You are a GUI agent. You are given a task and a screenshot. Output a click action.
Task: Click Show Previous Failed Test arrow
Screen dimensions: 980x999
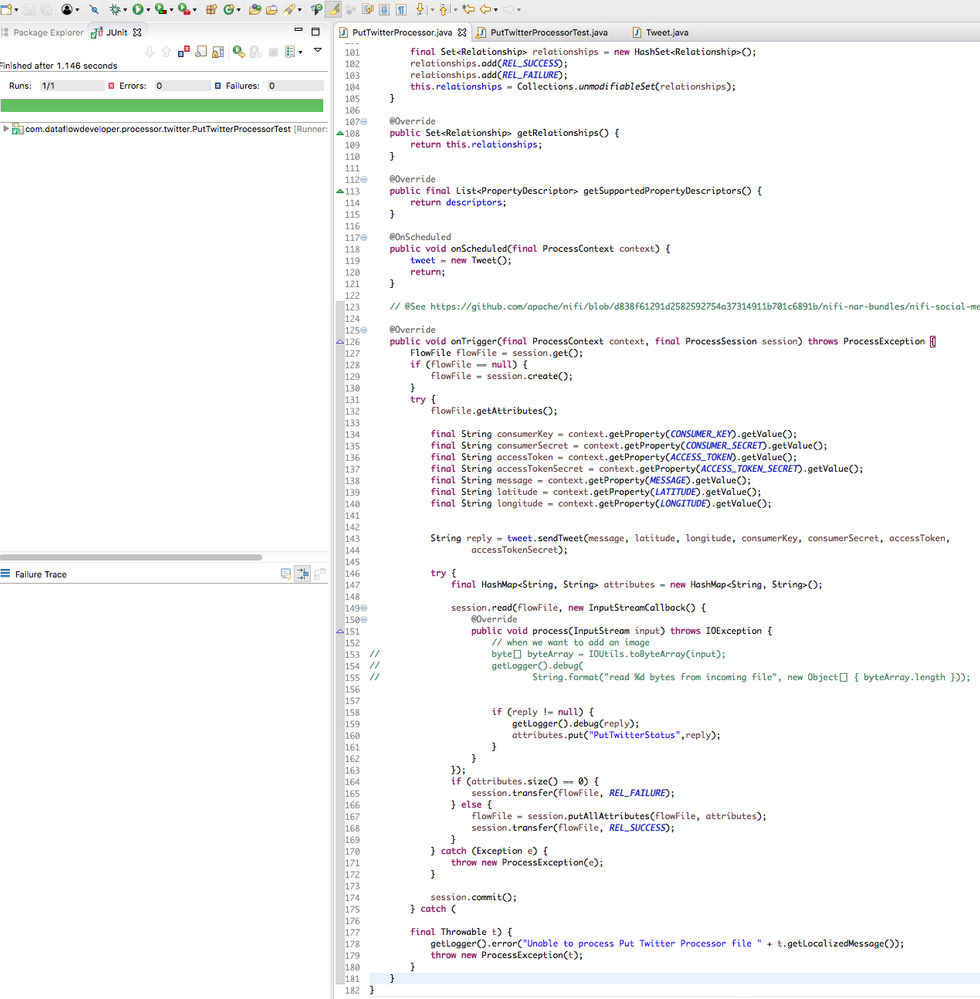[x=166, y=50]
